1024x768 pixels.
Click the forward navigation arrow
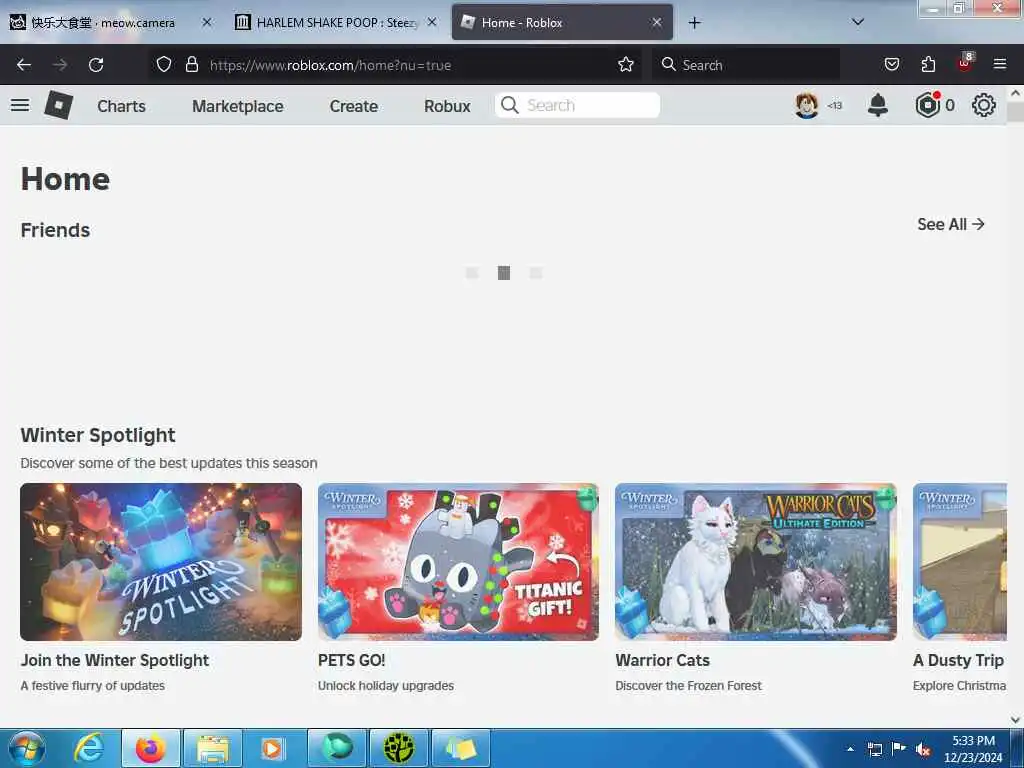[x=60, y=65]
